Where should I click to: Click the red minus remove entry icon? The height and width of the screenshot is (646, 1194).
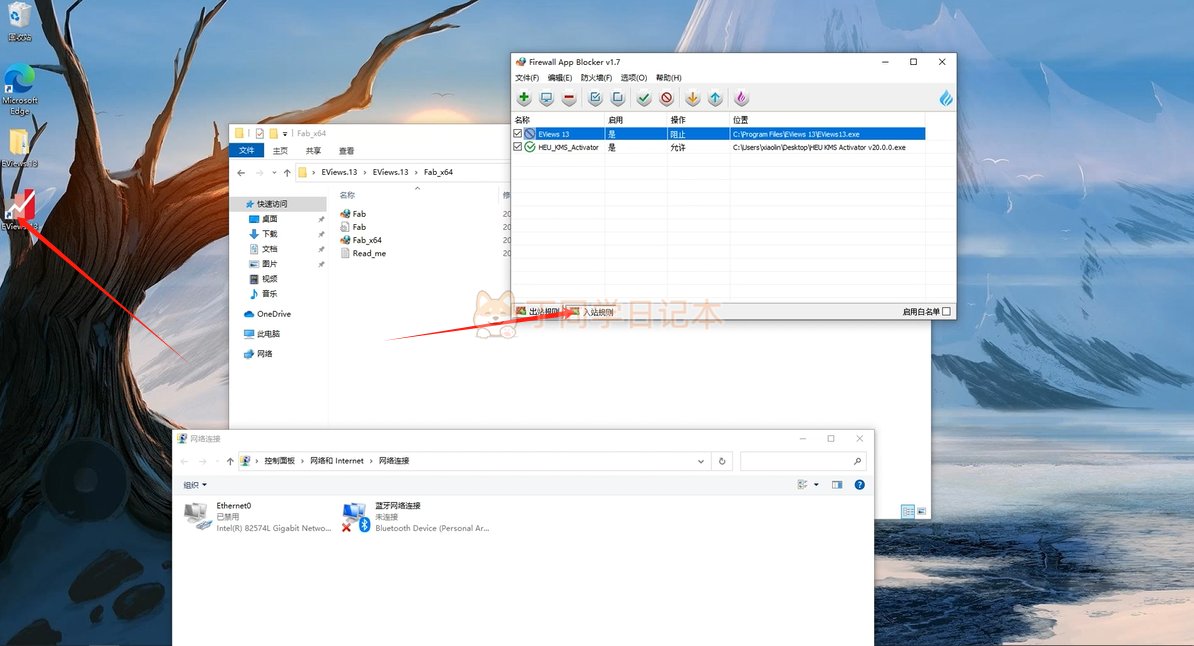pyautogui.click(x=569, y=98)
